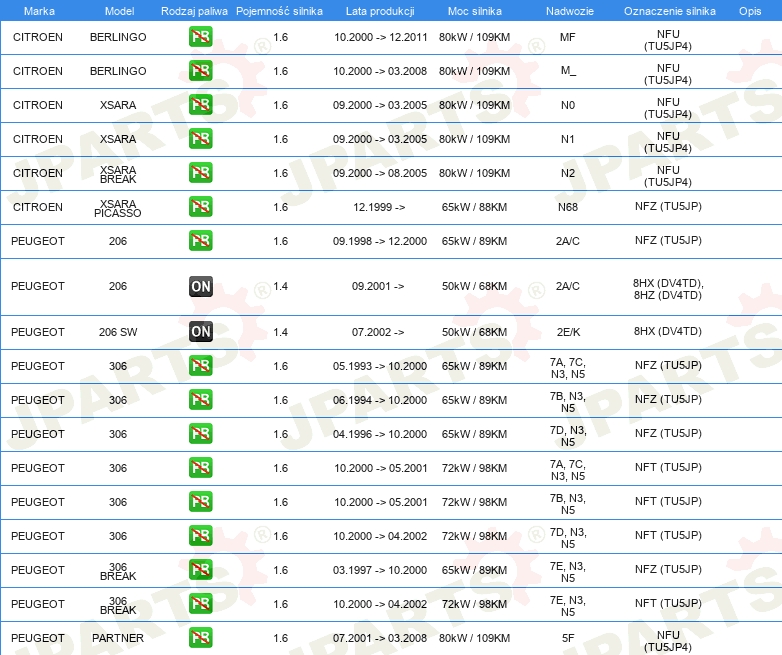Click petrol icon in Xsara N0 row
782x655 pixels.
[x=200, y=105]
